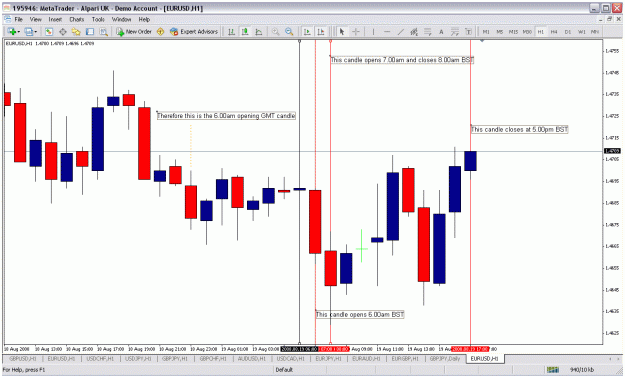Viewport: 625px width, 376px height.
Task: Pick the Draw Horizontal Line tool
Action: coord(387,31)
